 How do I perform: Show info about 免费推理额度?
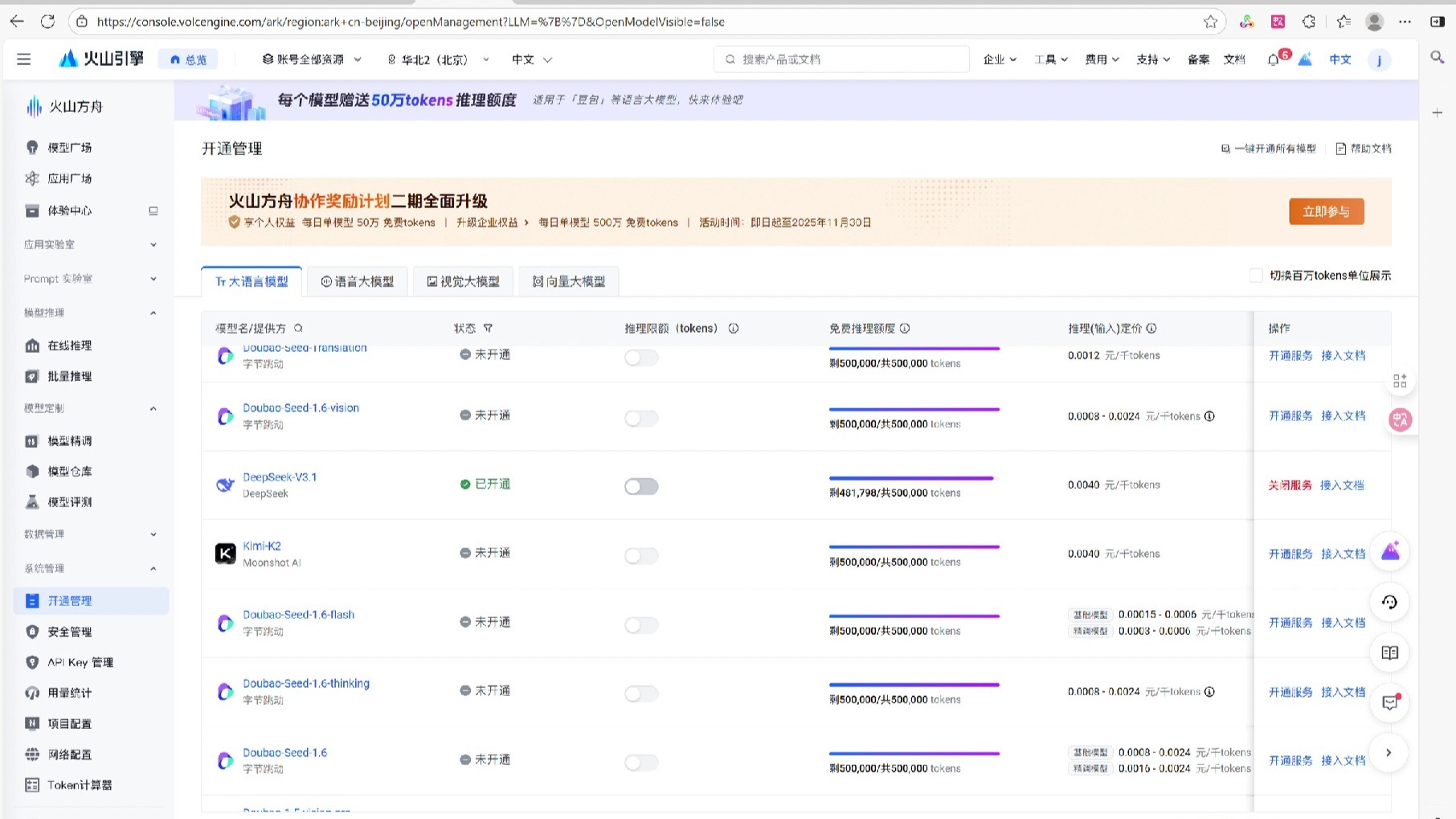pyautogui.click(x=905, y=328)
